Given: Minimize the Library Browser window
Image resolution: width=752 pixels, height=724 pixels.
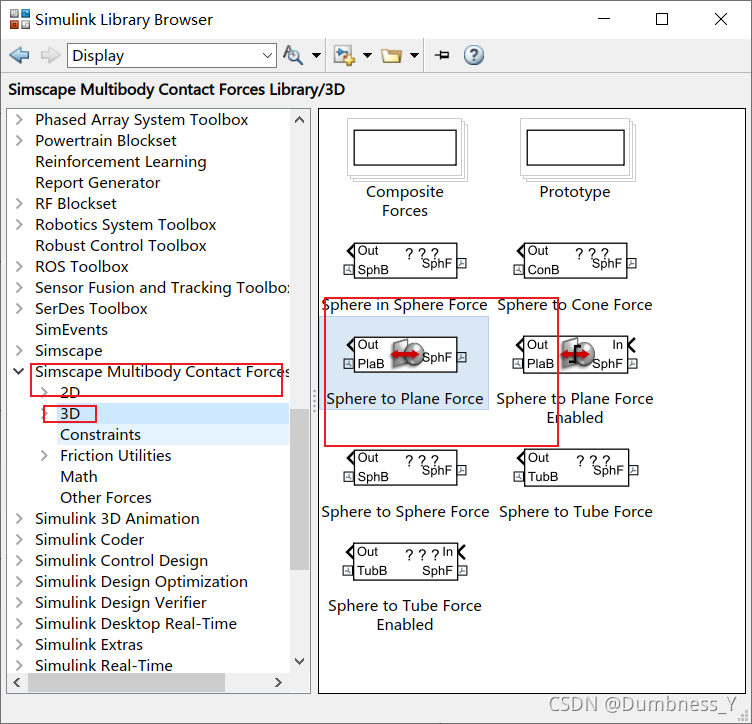Looking at the screenshot, I should 604,19.
